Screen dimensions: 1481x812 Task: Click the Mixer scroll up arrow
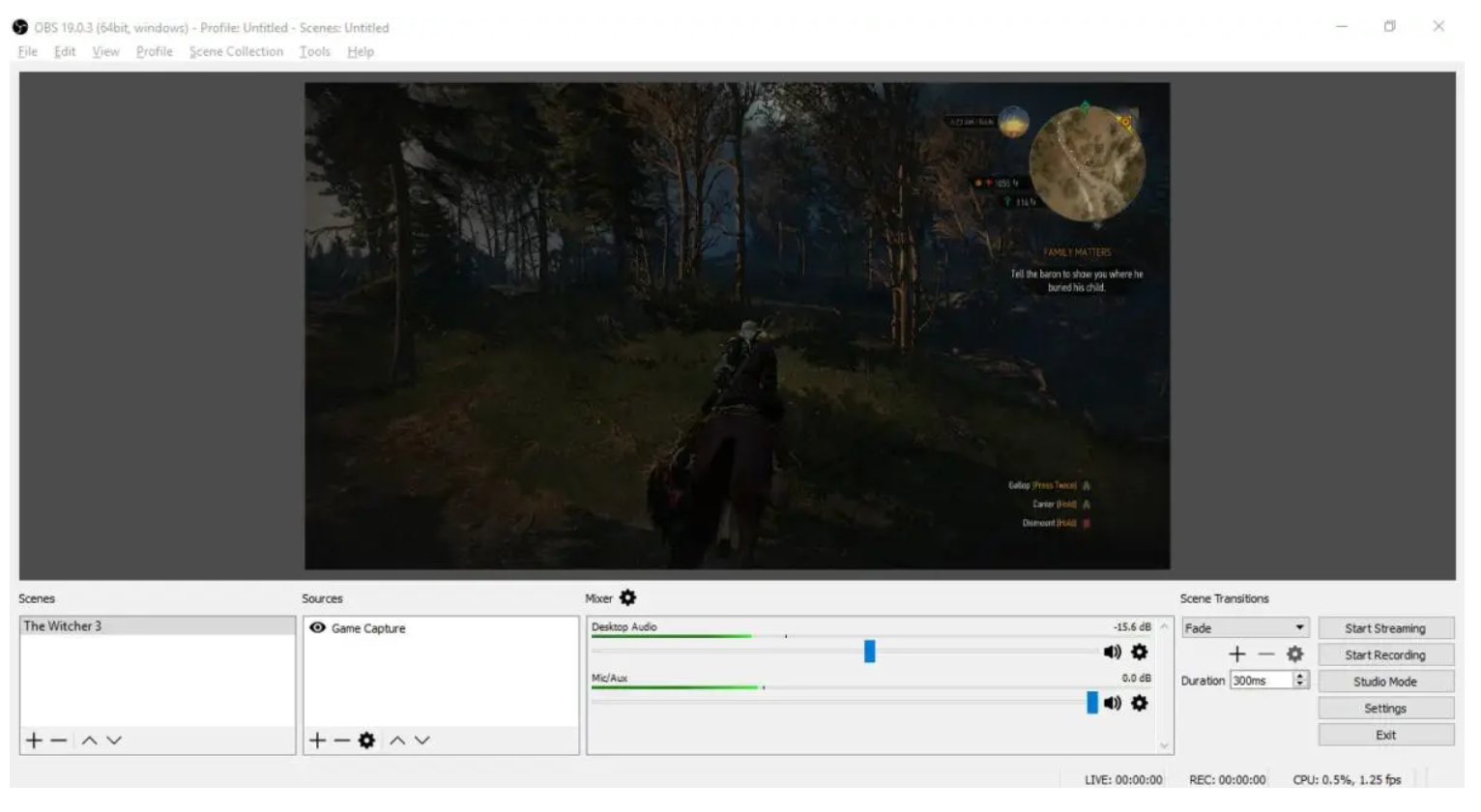coord(1165,626)
